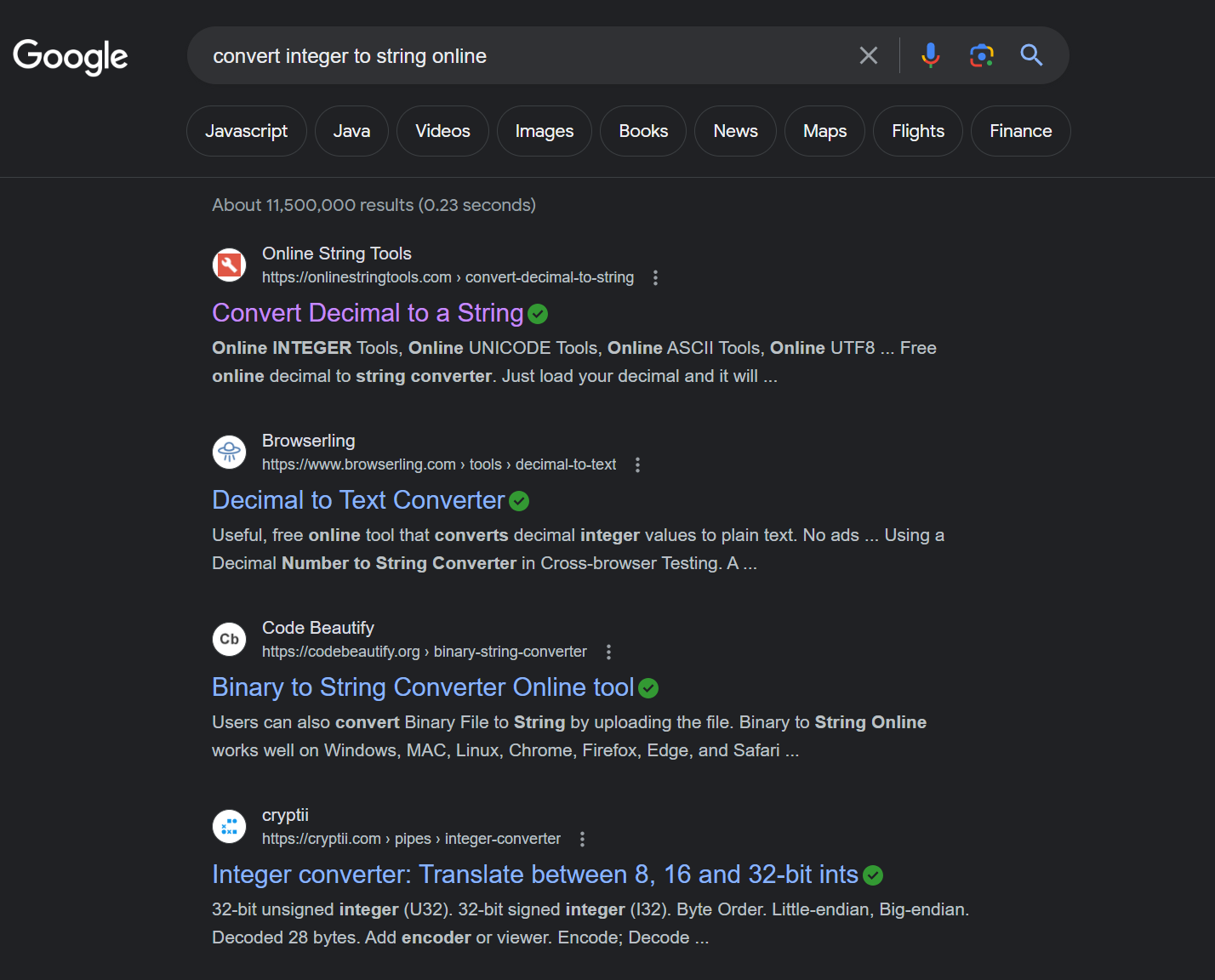Switch to Videos results
The image size is (1215, 980).
coord(442,131)
